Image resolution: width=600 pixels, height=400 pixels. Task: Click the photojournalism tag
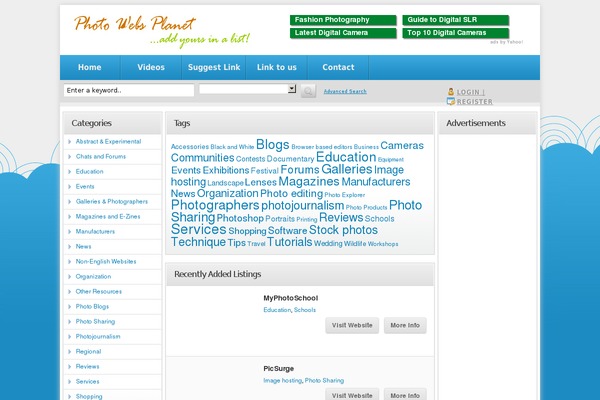coord(303,206)
